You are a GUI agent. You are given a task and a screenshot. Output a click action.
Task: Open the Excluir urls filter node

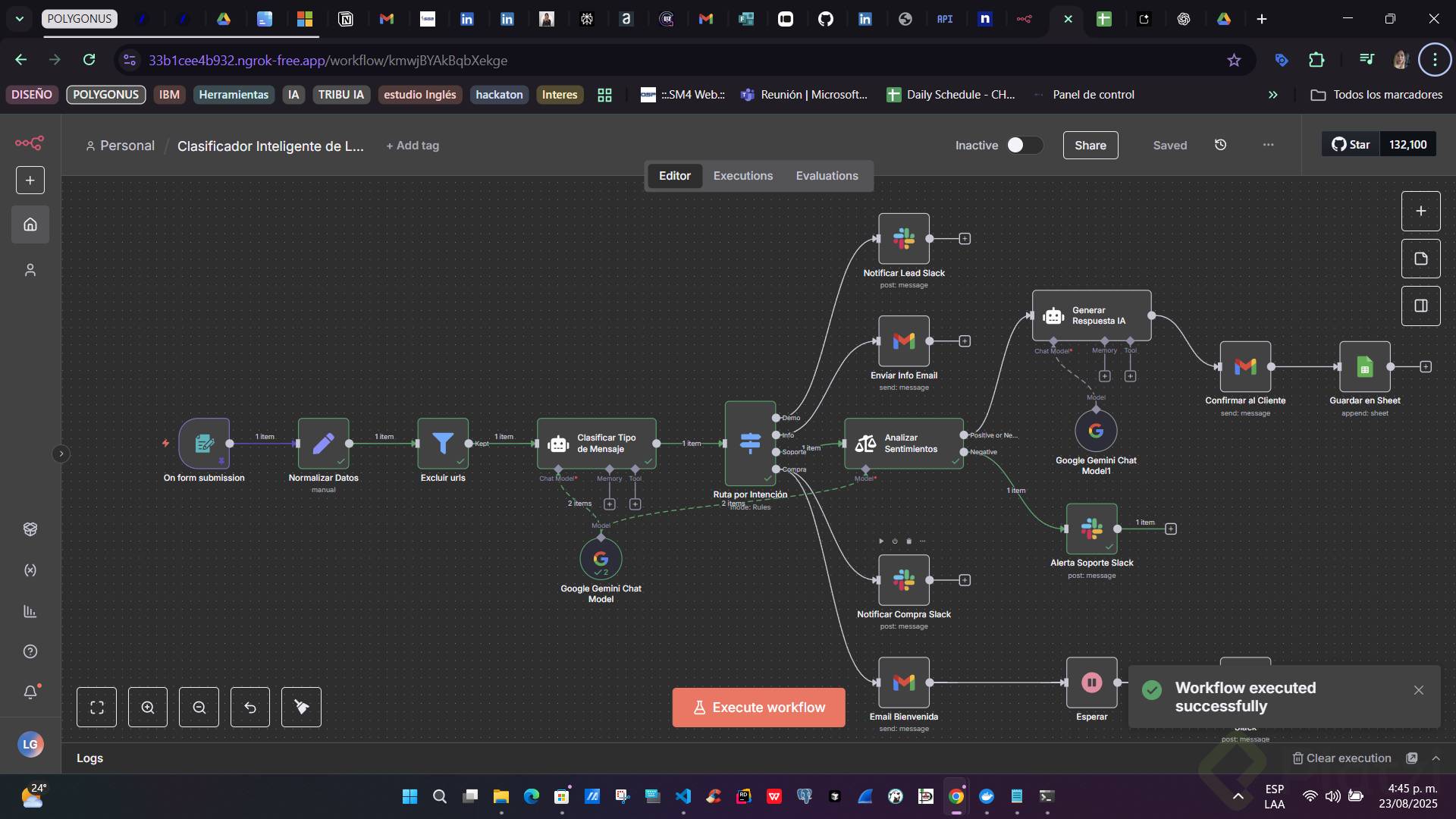[x=443, y=444]
